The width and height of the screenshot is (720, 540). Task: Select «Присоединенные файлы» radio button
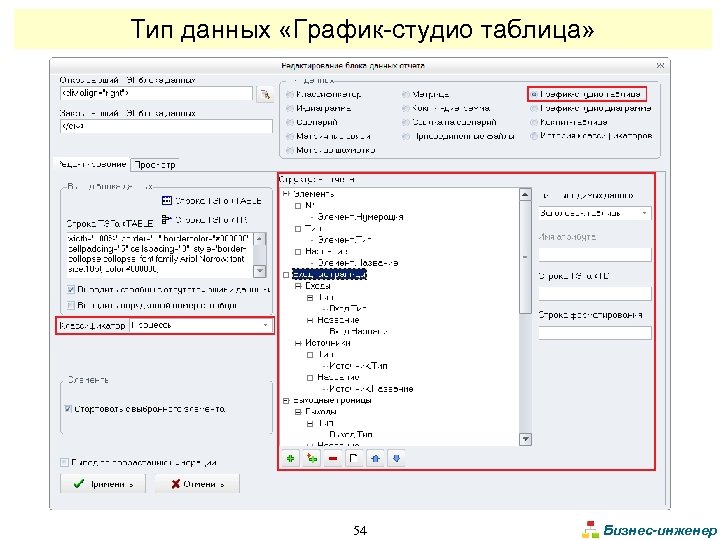[405, 136]
